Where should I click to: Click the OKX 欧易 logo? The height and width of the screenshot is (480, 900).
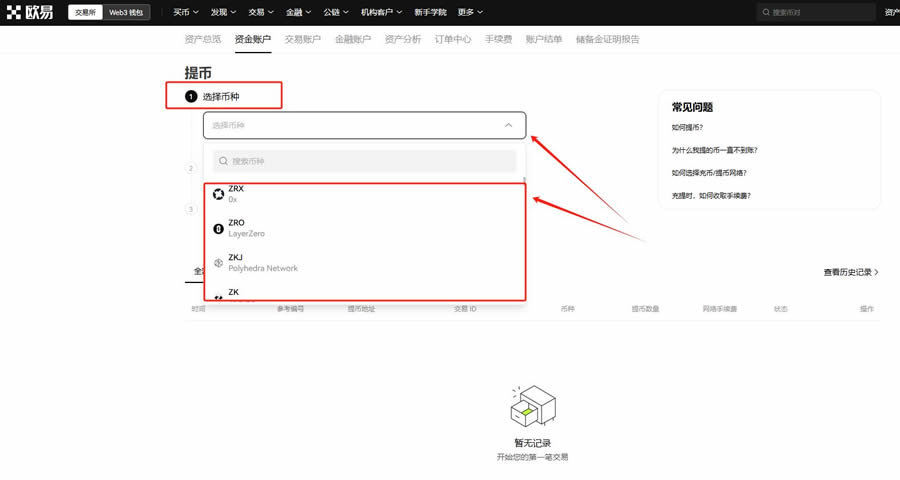32,12
